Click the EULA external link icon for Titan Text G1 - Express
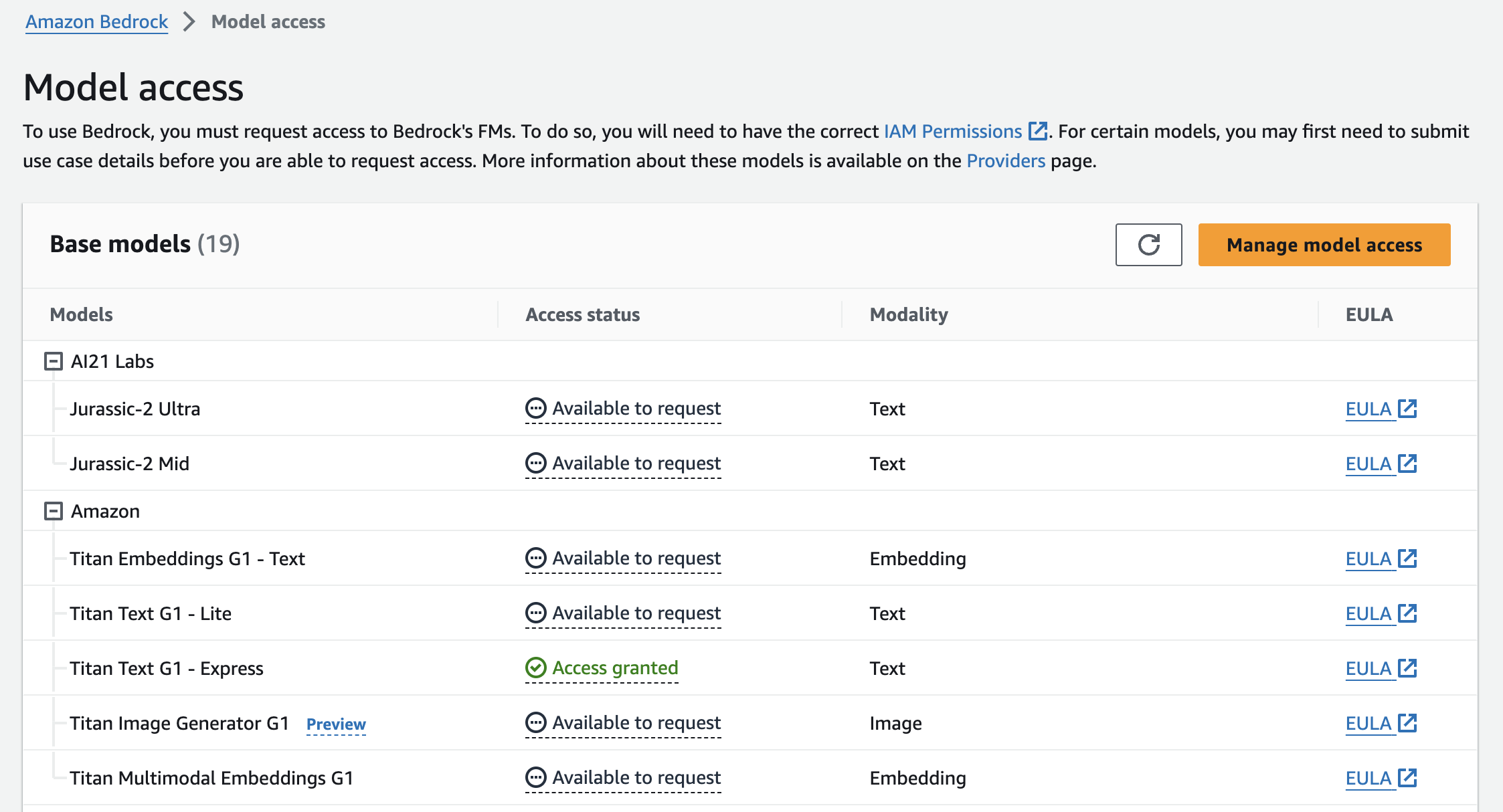The width and height of the screenshot is (1503, 812). tap(1408, 667)
